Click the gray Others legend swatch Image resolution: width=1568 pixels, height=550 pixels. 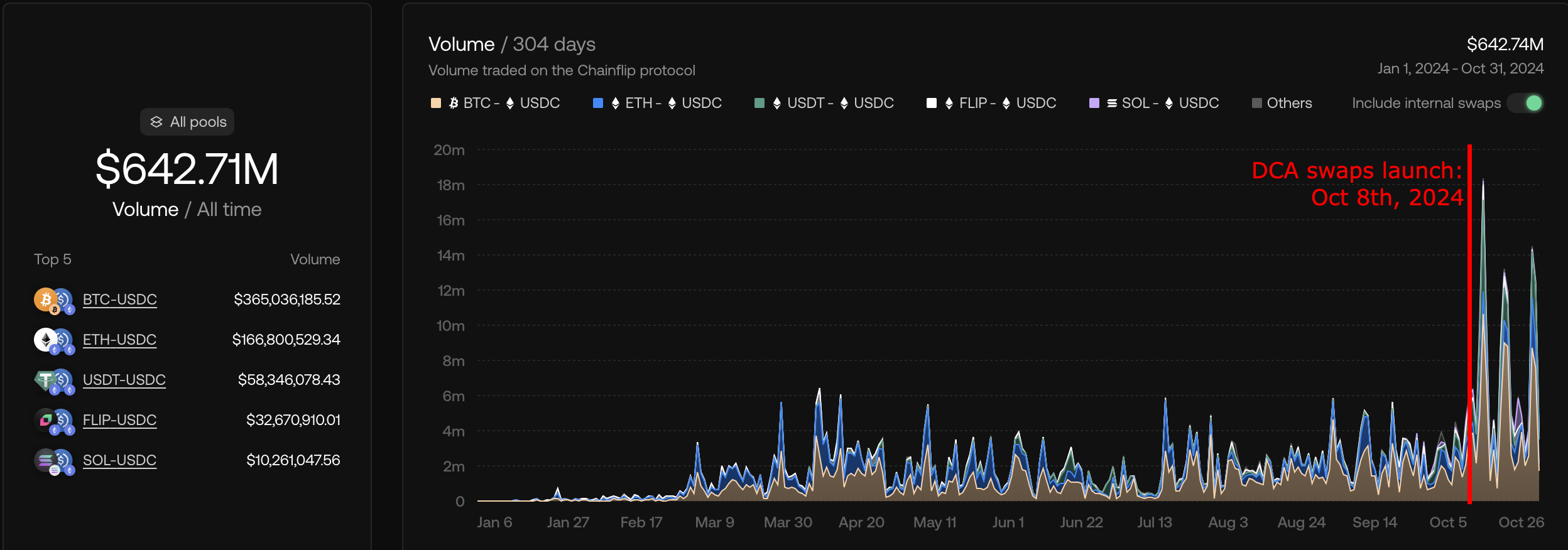coord(1257,103)
